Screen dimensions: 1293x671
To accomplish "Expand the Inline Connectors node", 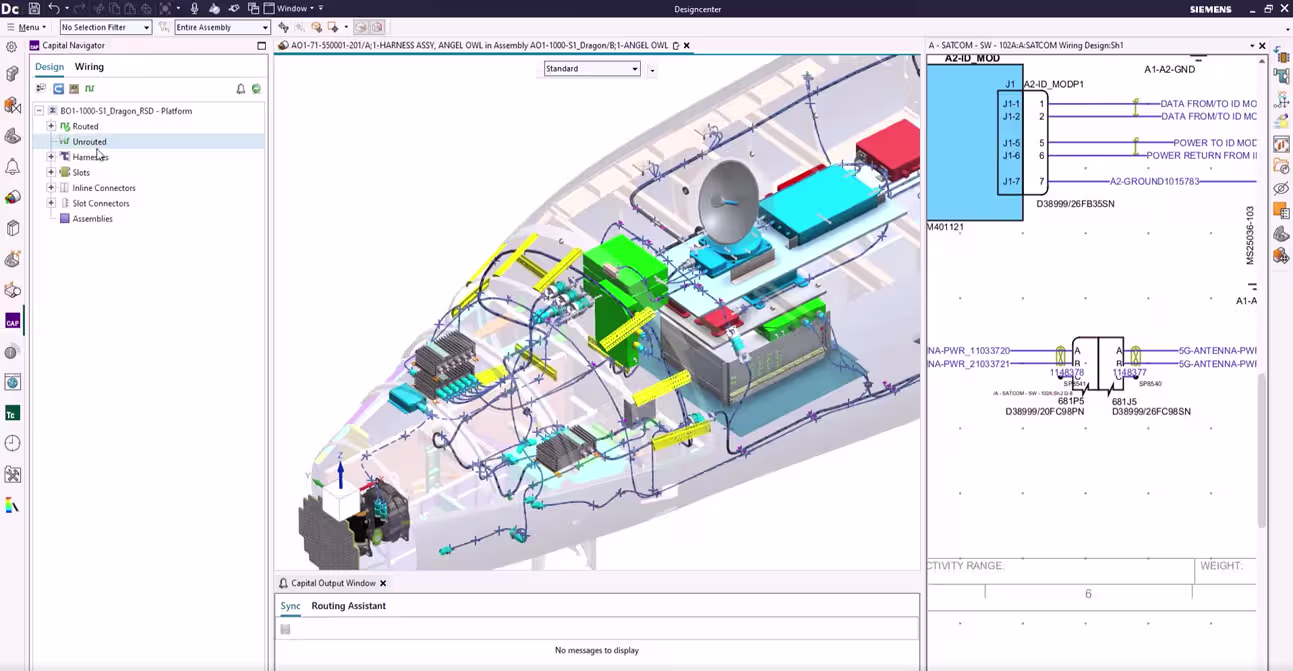I will click(51, 188).
